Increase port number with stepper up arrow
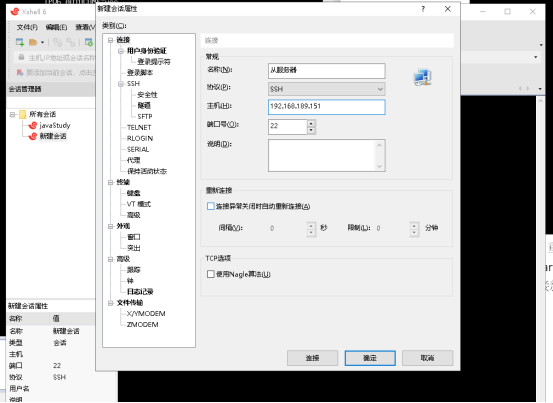553x403 pixels. 311,123
